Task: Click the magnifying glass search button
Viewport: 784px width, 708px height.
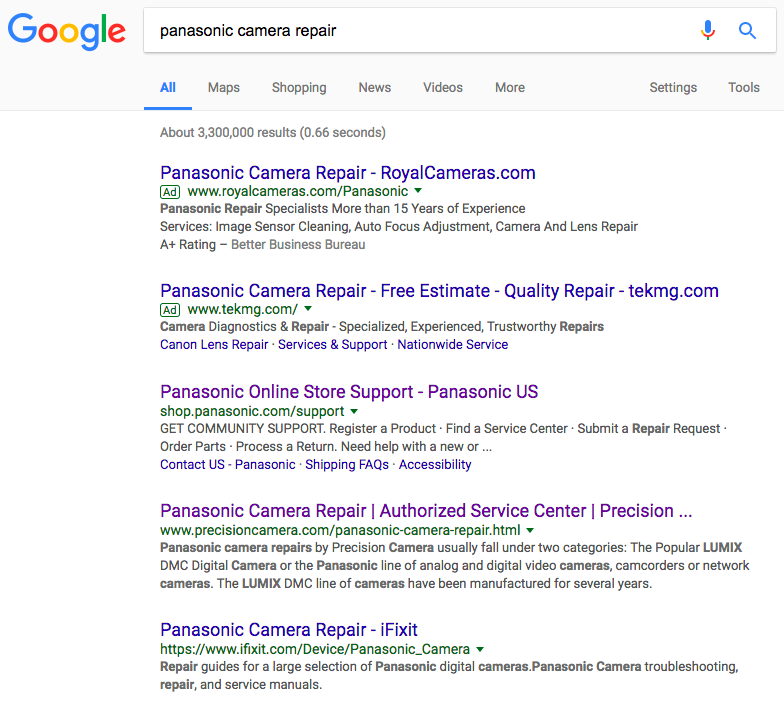Action: (x=747, y=30)
